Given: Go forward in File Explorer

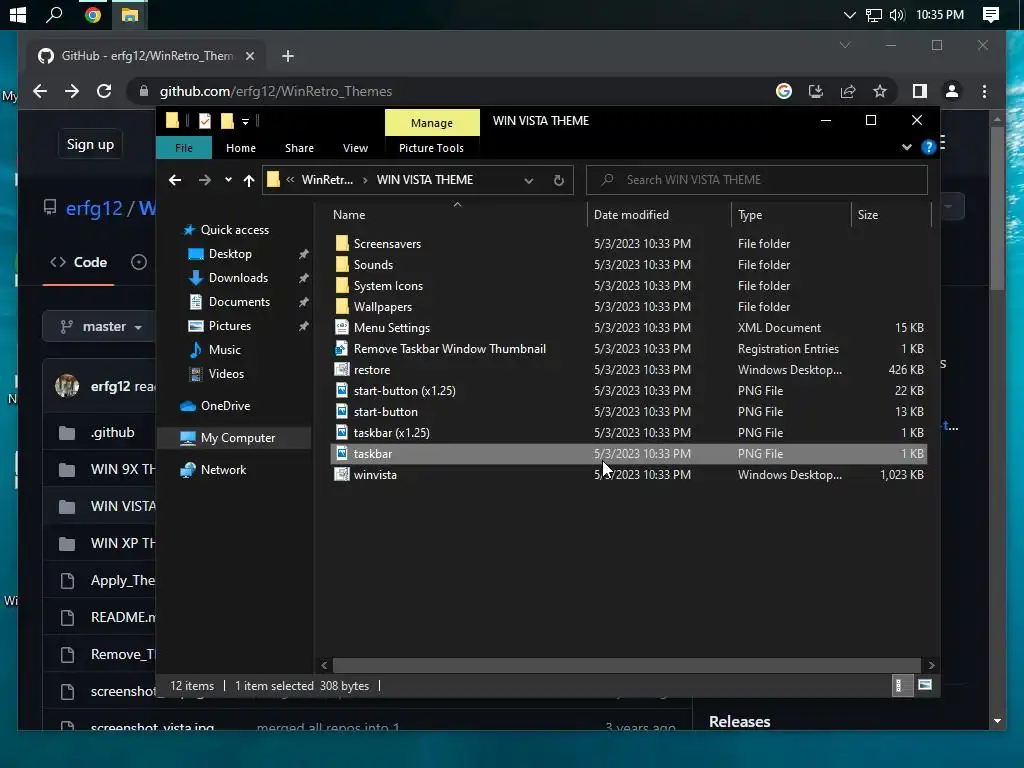Looking at the screenshot, I should (x=204, y=180).
